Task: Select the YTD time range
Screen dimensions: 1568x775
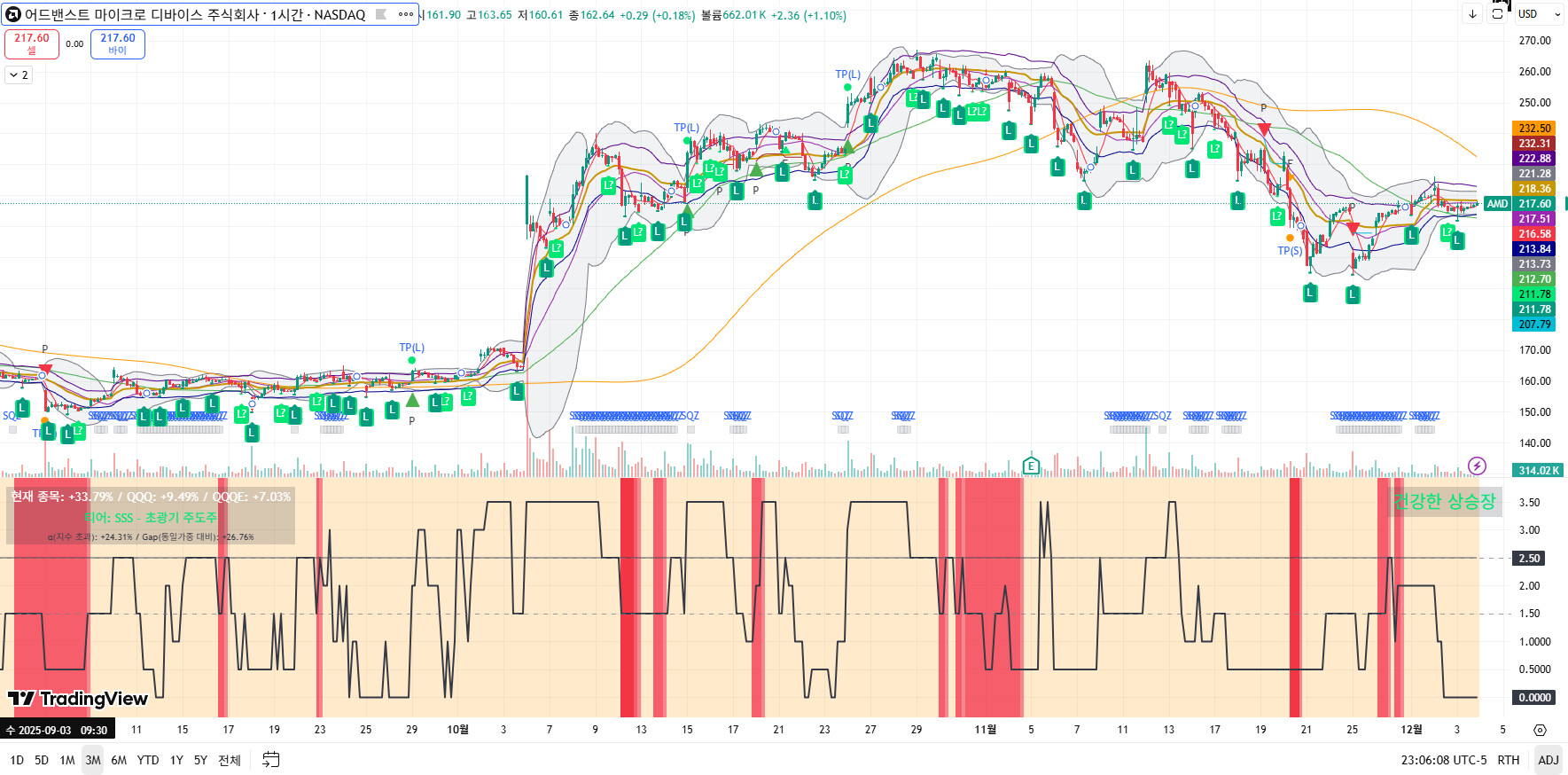Action: pyautogui.click(x=148, y=760)
